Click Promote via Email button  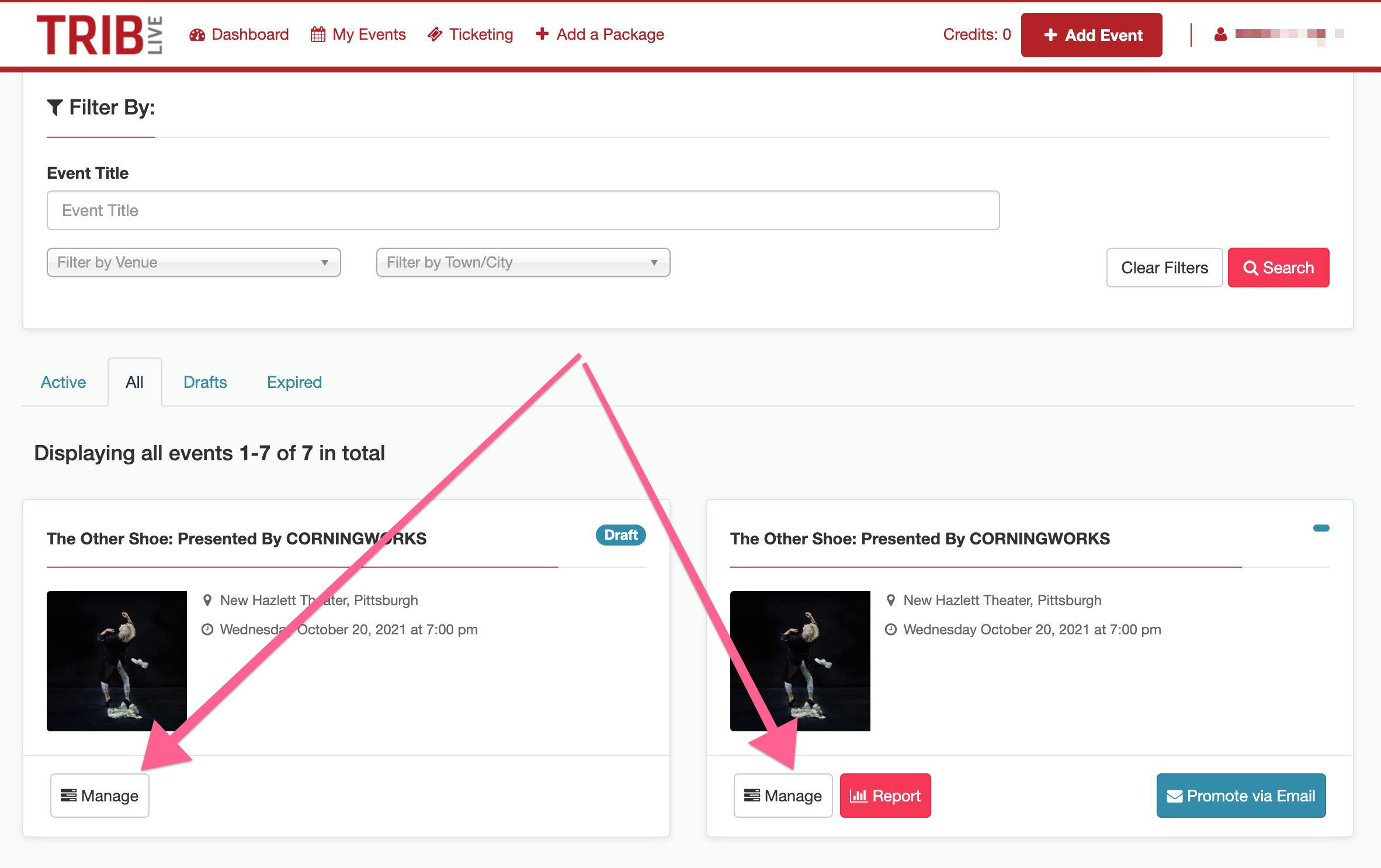[1241, 796]
